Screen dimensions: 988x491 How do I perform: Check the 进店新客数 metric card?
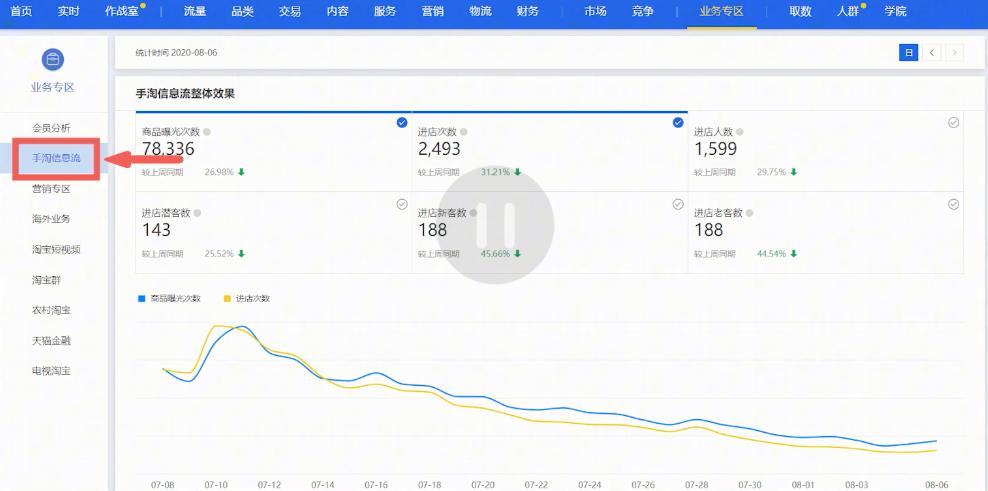[678, 204]
